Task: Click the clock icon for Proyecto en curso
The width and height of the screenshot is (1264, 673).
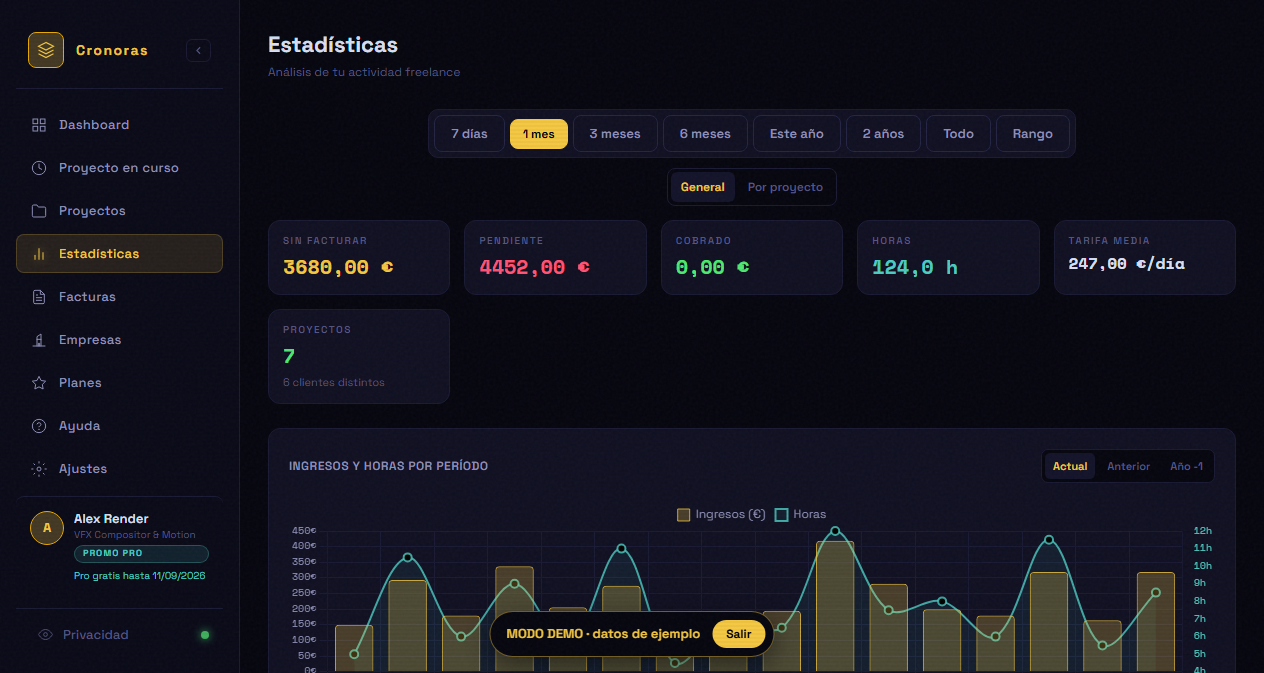Action: tap(39, 168)
